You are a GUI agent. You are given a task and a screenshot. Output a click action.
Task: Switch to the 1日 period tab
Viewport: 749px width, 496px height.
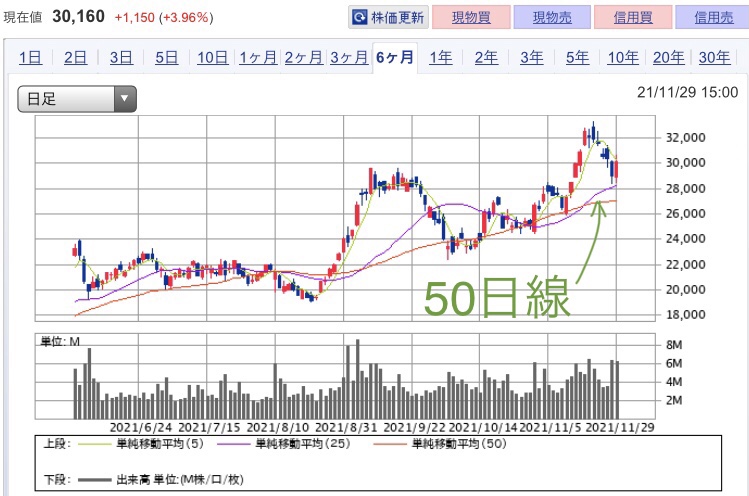tap(30, 57)
